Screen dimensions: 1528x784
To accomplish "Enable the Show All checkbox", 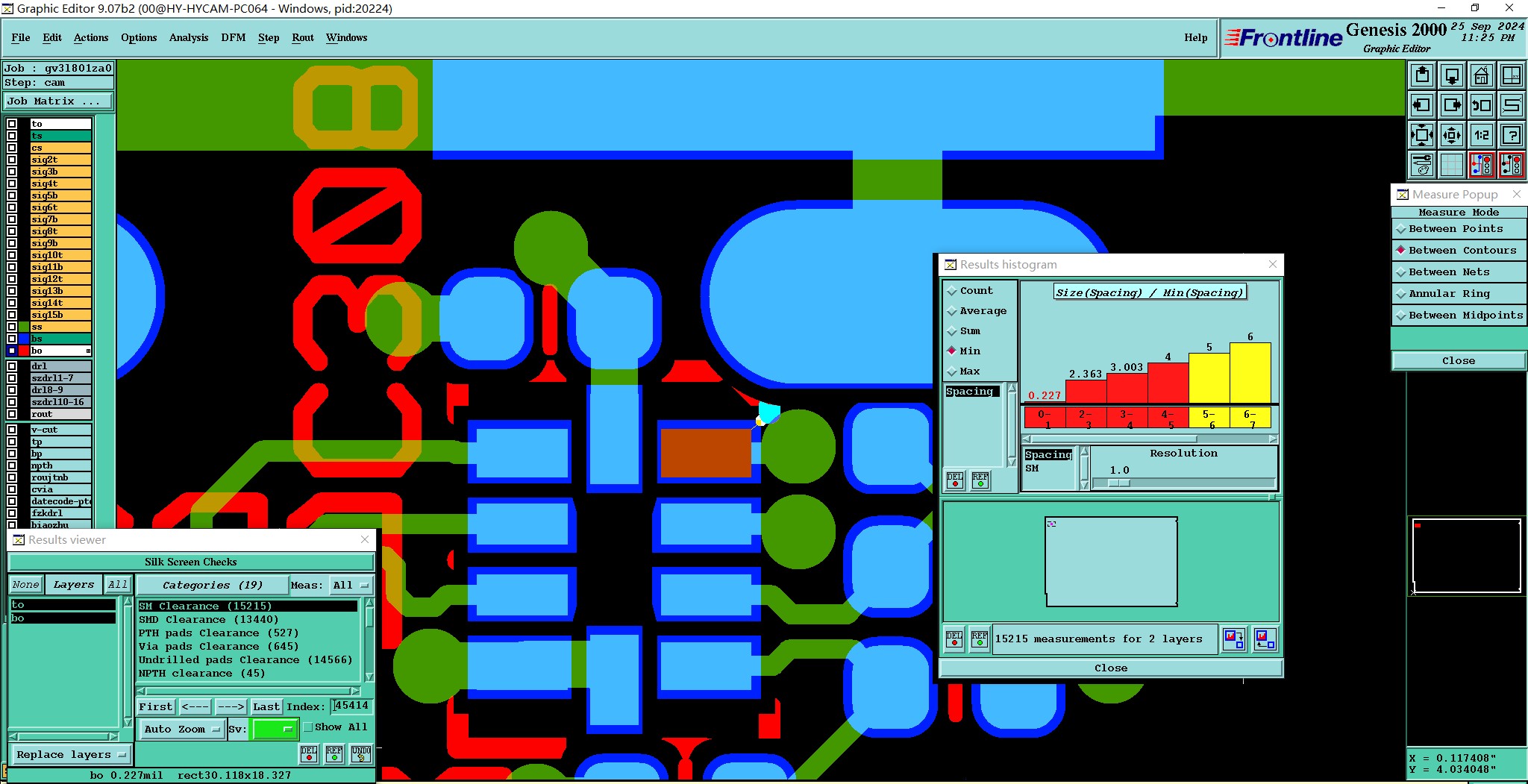I will click(308, 727).
